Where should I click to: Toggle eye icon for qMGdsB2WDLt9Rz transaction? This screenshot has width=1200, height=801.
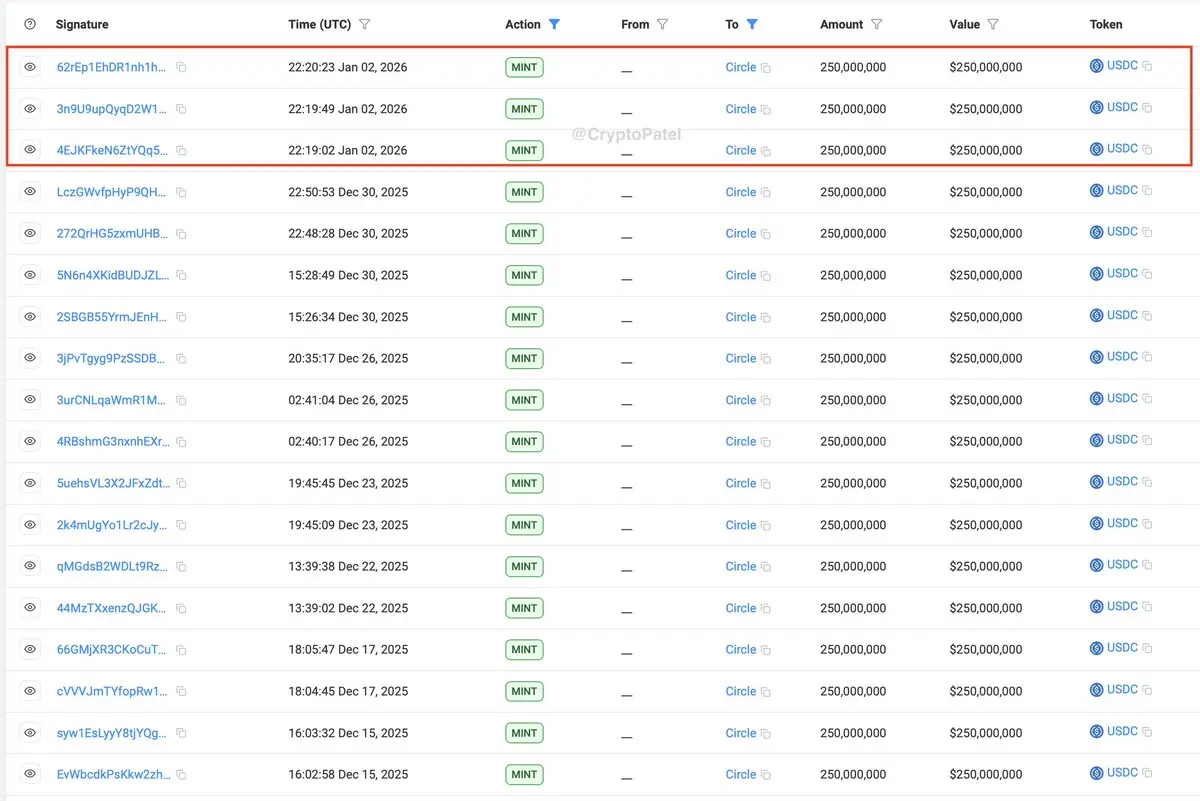click(x=30, y=565)
